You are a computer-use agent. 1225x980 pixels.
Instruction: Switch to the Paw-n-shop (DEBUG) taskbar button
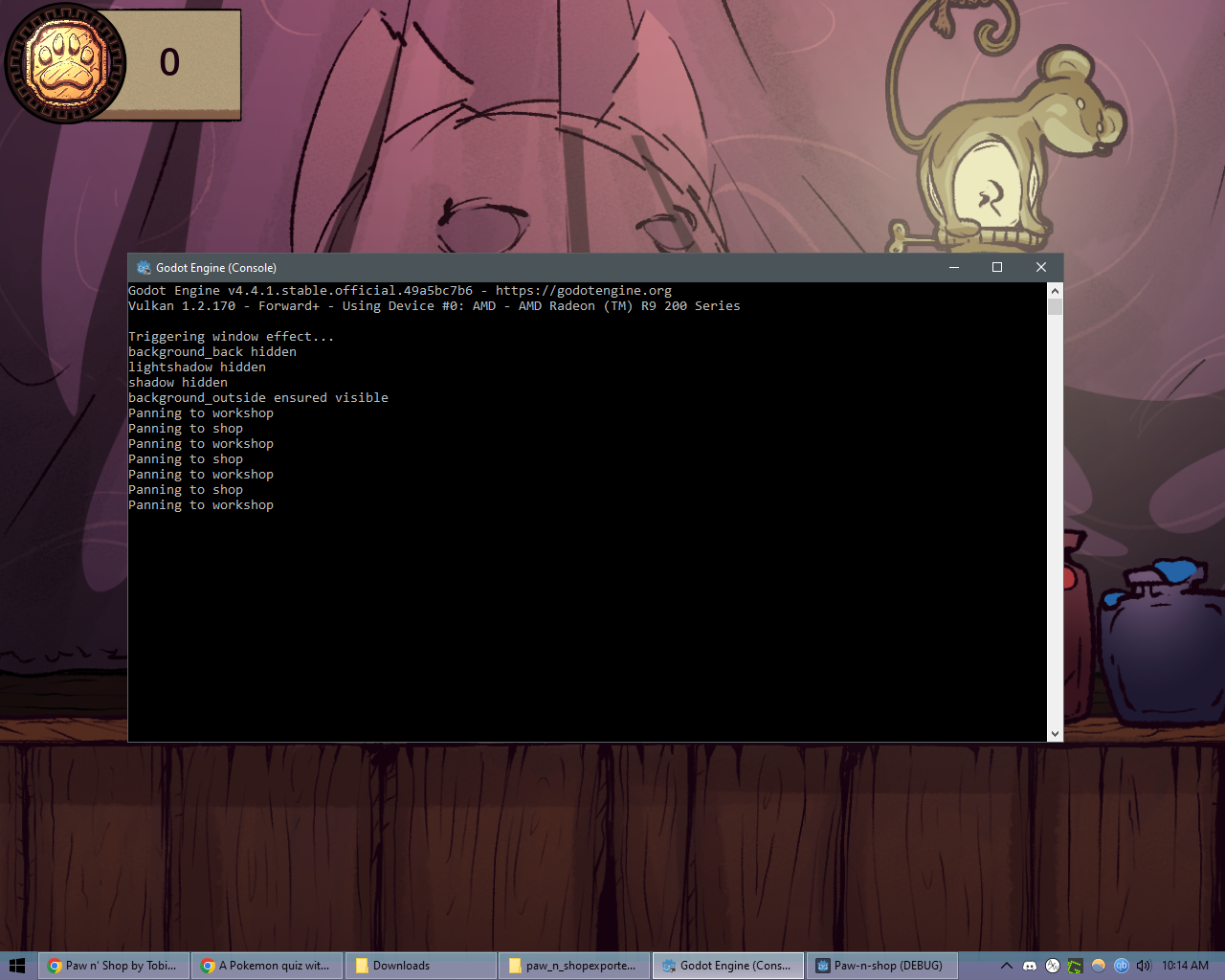(x=881, y=966)
